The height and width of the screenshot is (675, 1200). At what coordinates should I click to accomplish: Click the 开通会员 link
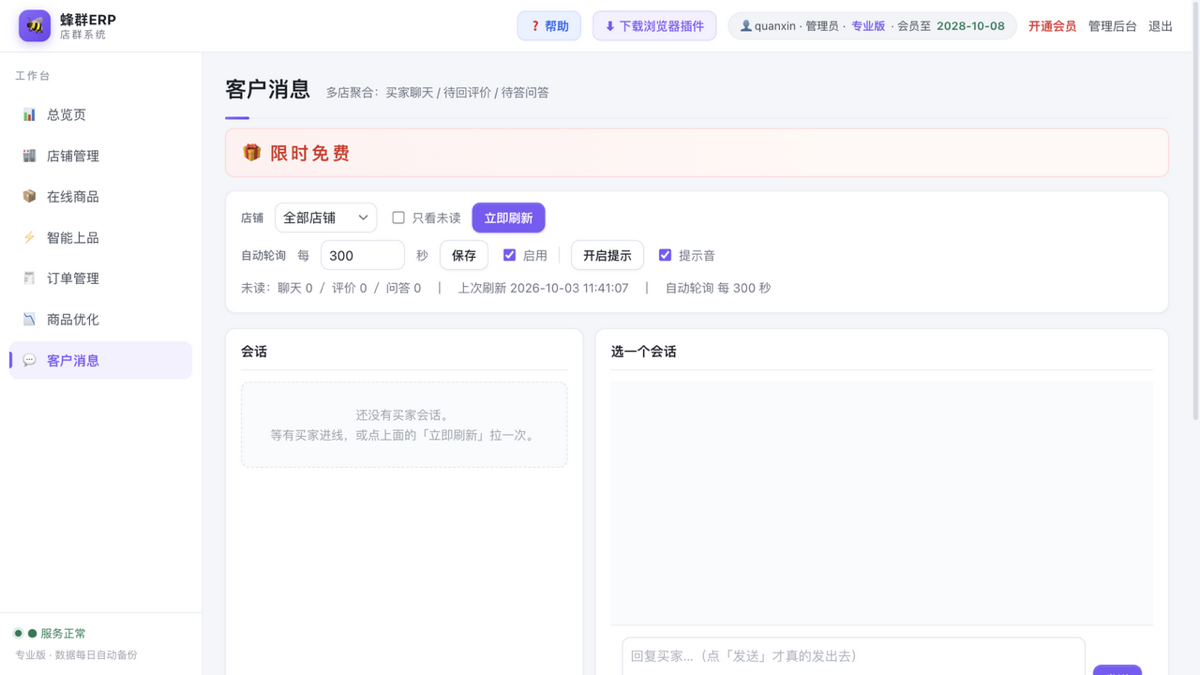tap(1052, 26)
